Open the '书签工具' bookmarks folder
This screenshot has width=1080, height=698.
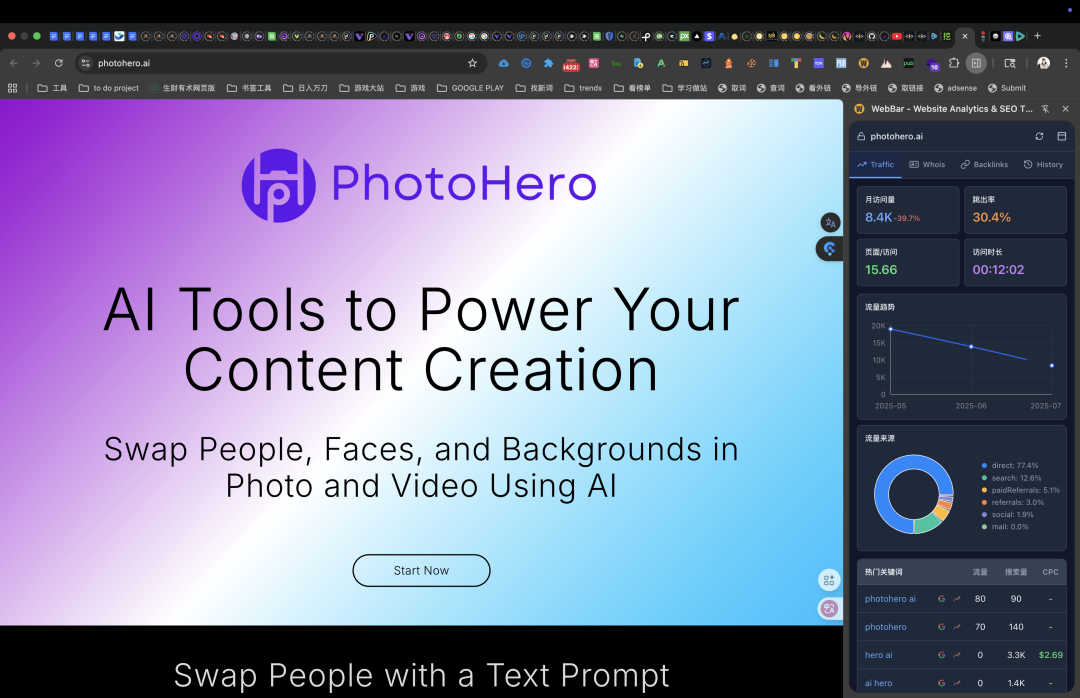[249, 88]
